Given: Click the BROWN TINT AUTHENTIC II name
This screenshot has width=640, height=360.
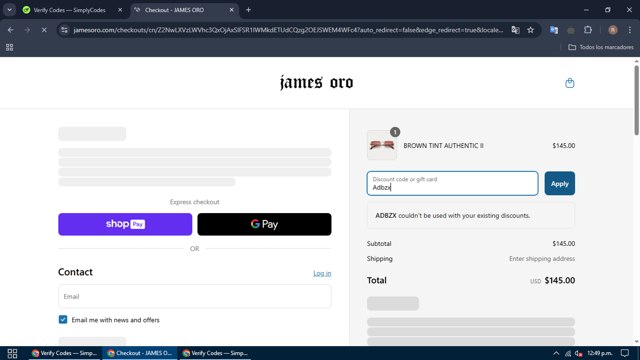Looking at the screenshot, I should pos(443,146).
